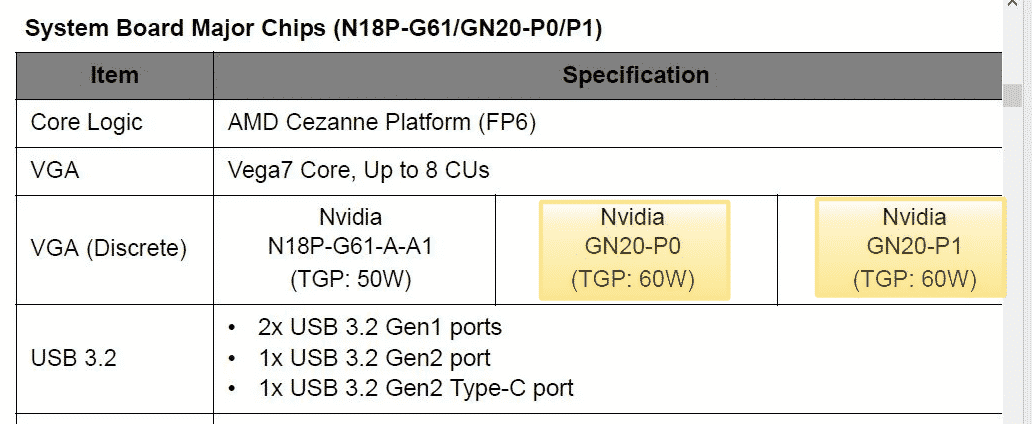This screenshot has width=1032, height=424.
Task: Click the Specification column header
Action: pos(635,75)
